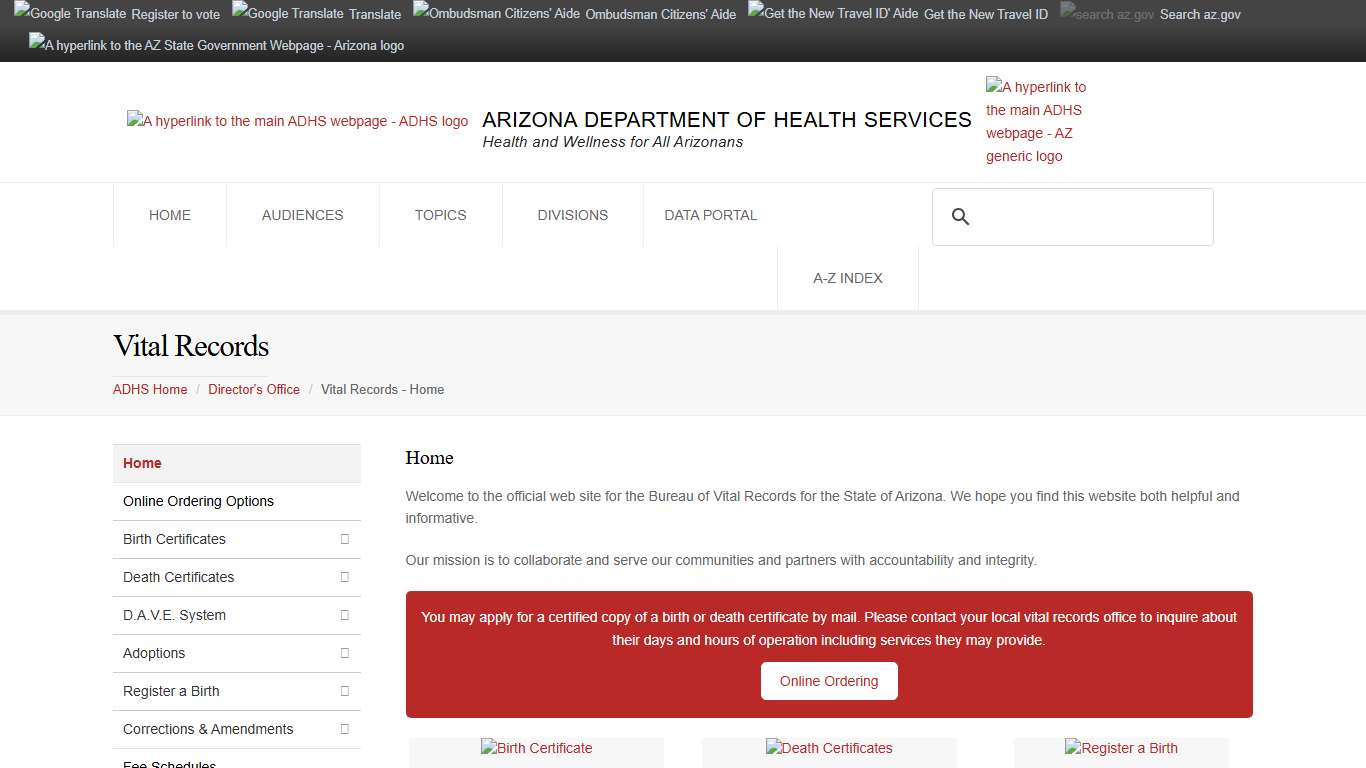This screenshot has height=768, width=1366.
Task: Select Online Ordering Options in sidebar
Action: click(x=198, y=501)
